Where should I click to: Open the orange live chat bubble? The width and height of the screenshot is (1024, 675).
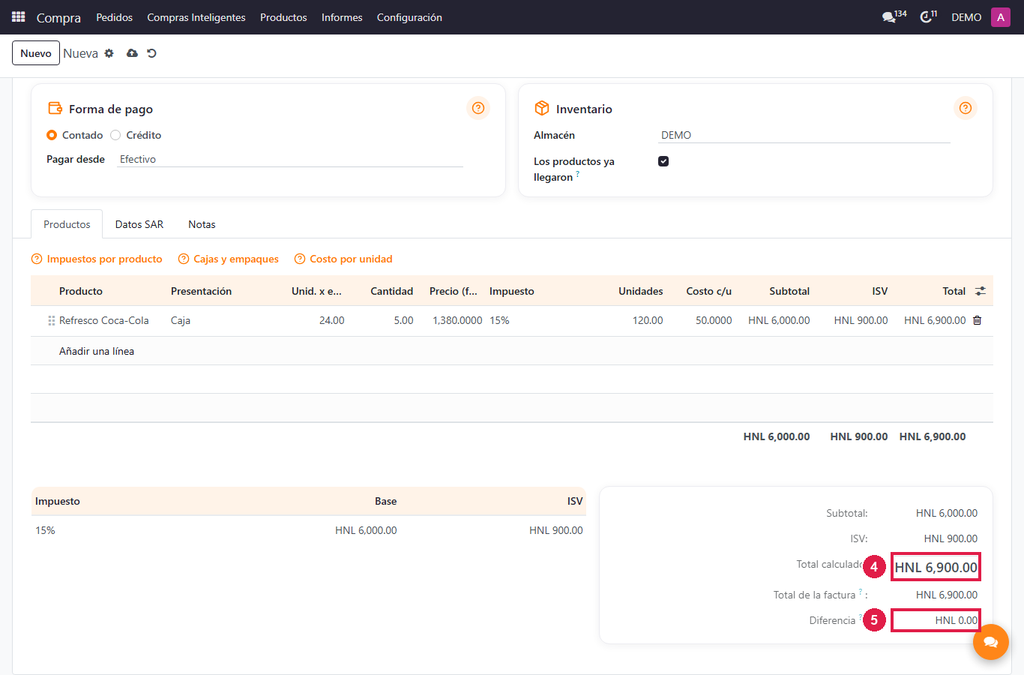990,642
